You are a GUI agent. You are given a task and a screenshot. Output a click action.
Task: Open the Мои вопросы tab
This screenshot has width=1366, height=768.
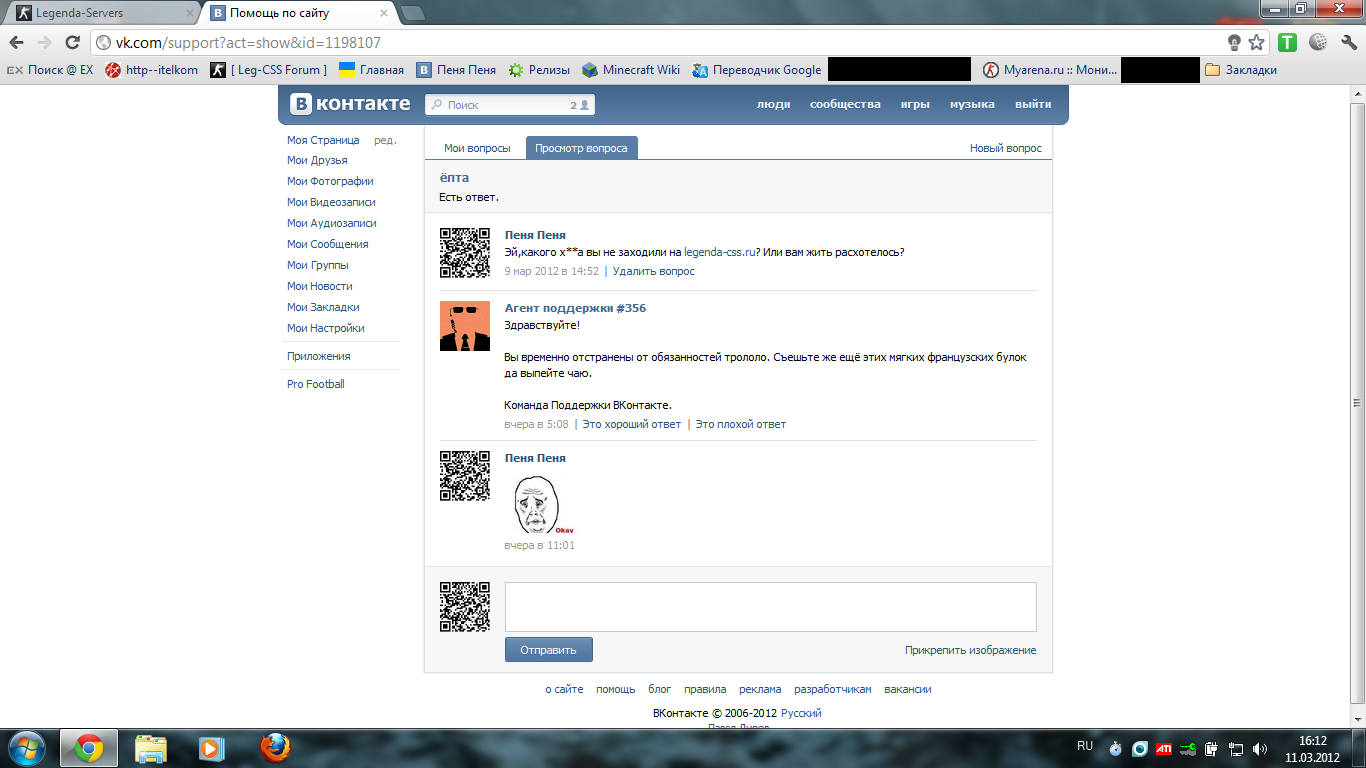coord(477,148)
